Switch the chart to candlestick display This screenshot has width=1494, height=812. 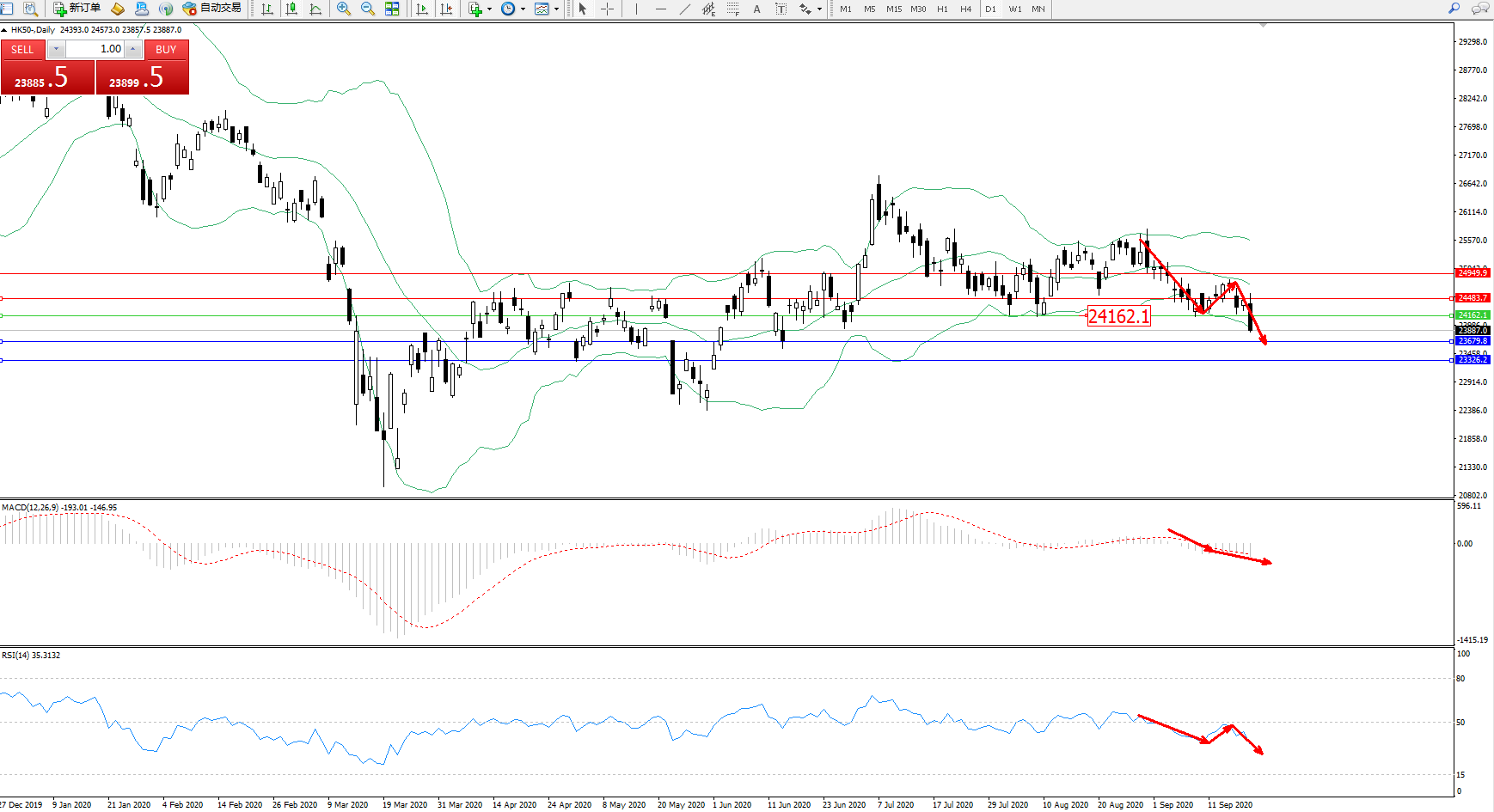coord(291,9)
